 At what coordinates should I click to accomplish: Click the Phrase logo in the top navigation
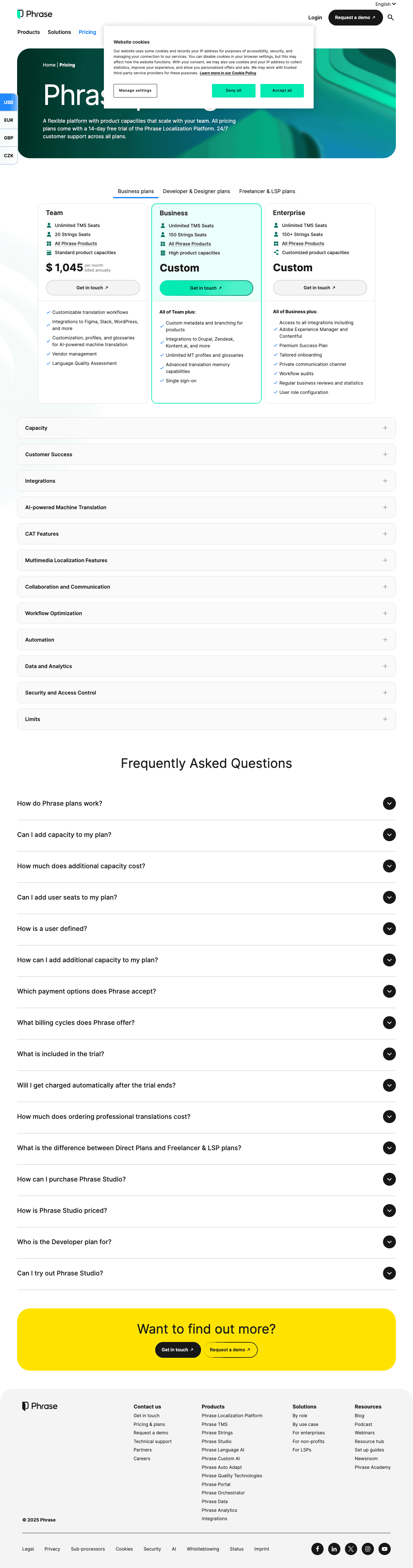point(35,13)
